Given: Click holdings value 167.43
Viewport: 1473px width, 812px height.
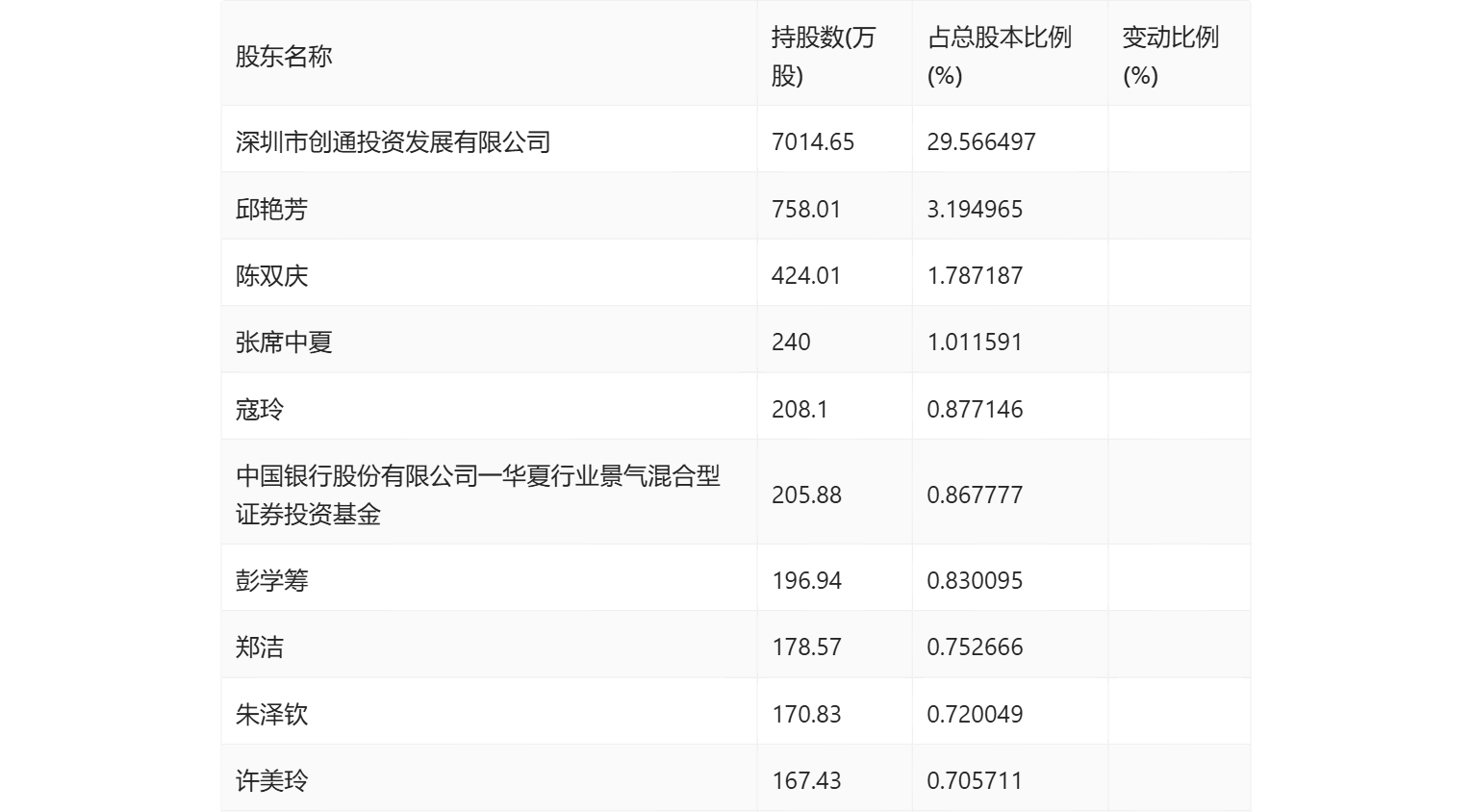Looking at the screenshot, I should point(806,781).
